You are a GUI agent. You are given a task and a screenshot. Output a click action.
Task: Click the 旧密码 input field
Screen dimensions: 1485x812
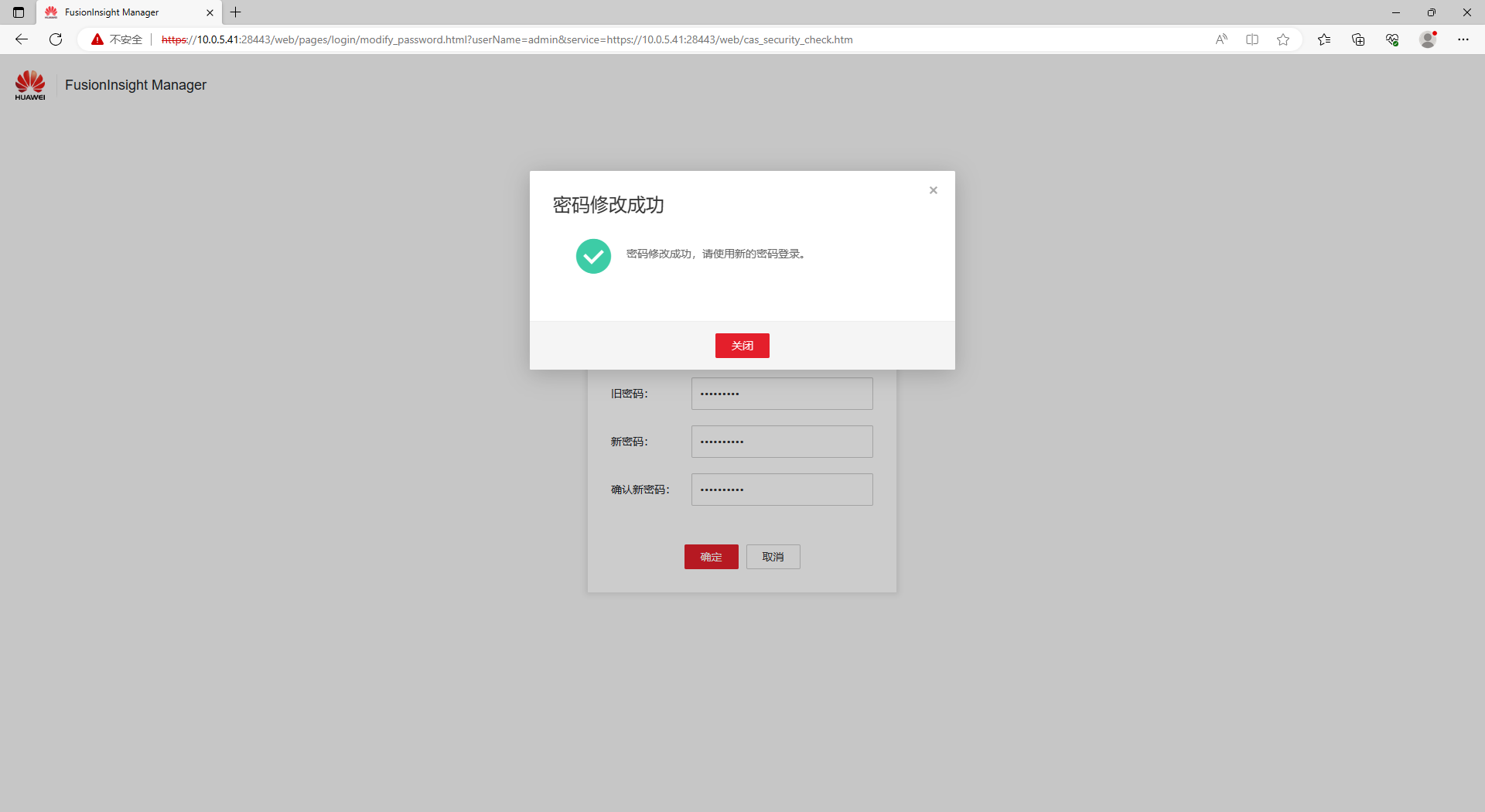click(x=782, y=394)
